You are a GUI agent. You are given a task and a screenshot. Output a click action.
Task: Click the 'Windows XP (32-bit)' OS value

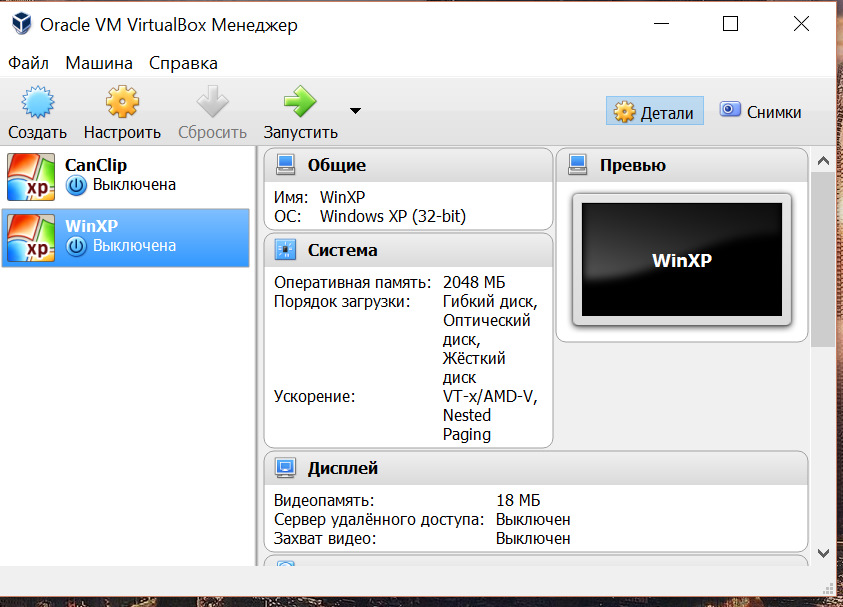[393, 216]
